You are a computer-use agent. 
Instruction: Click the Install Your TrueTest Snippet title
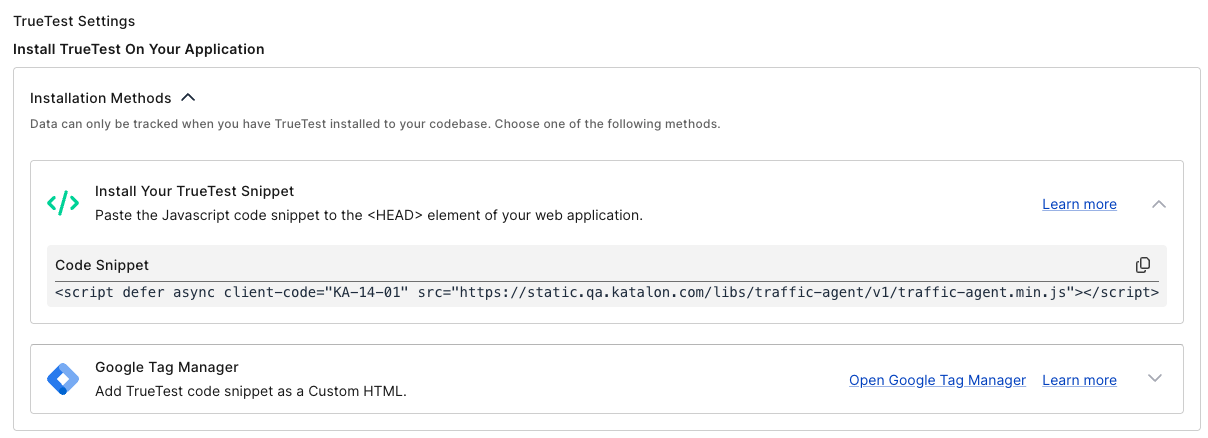(194, 191)
